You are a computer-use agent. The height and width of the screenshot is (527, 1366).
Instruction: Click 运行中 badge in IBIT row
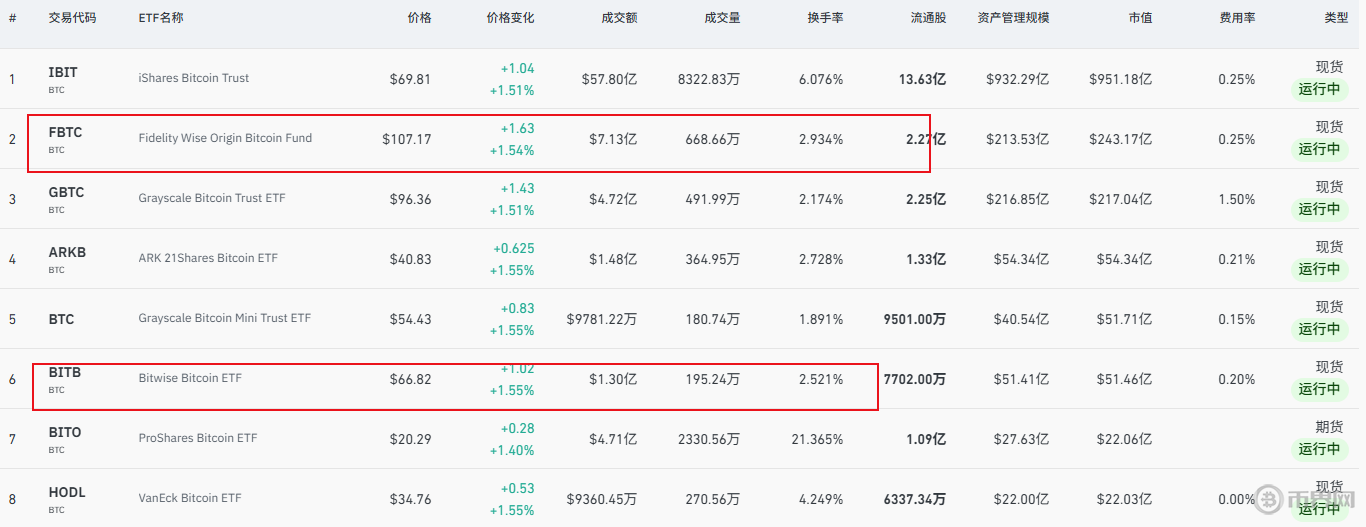click(x=1319, y=89)
